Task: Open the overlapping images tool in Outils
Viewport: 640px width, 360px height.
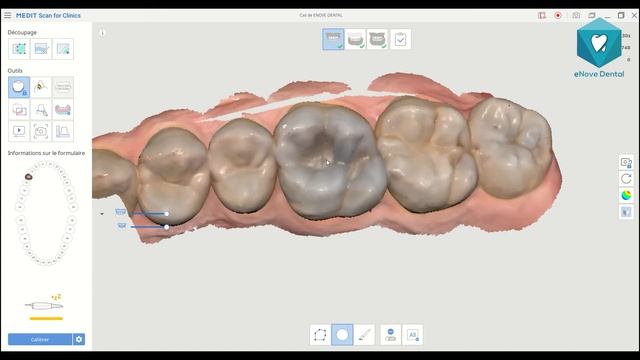Action: point(19,109)
